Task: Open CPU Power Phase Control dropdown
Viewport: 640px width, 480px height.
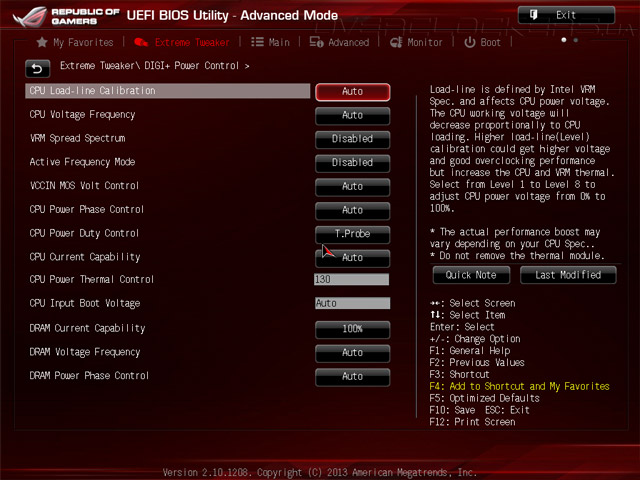Action: pos(353,210)
